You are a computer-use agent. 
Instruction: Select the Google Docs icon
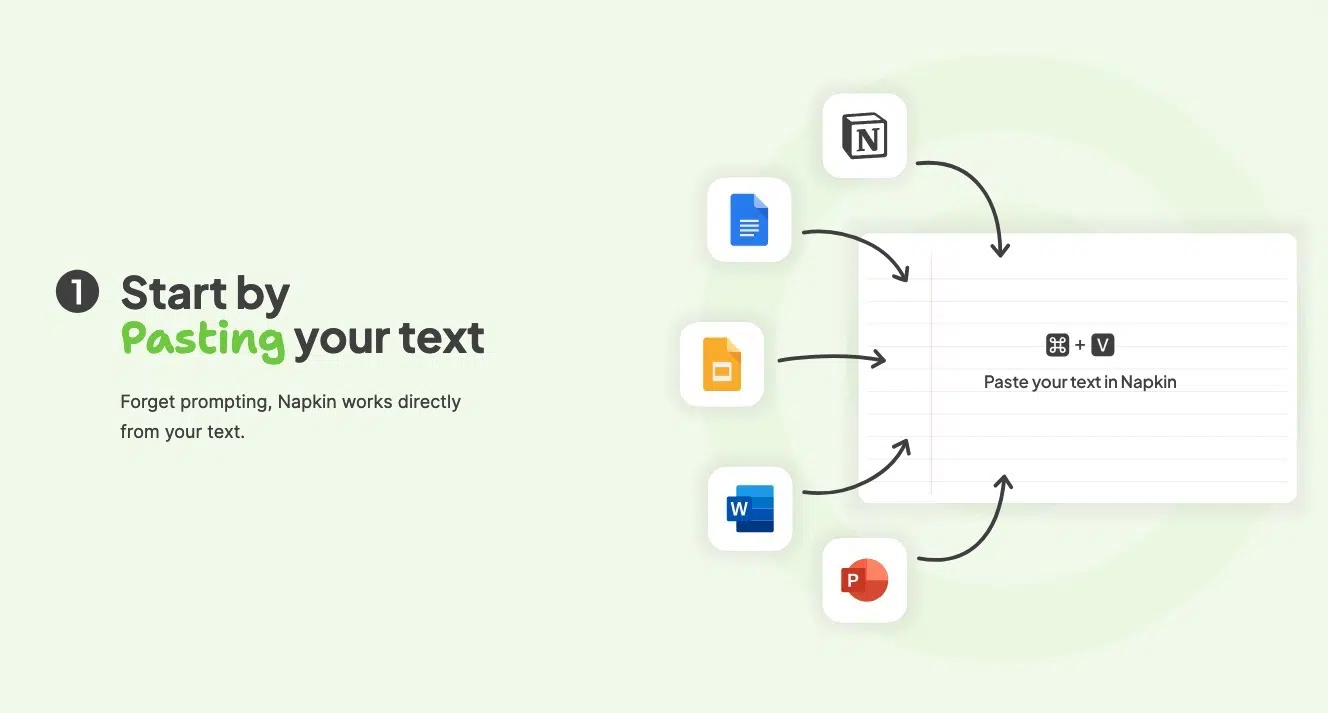click(749, 220)
